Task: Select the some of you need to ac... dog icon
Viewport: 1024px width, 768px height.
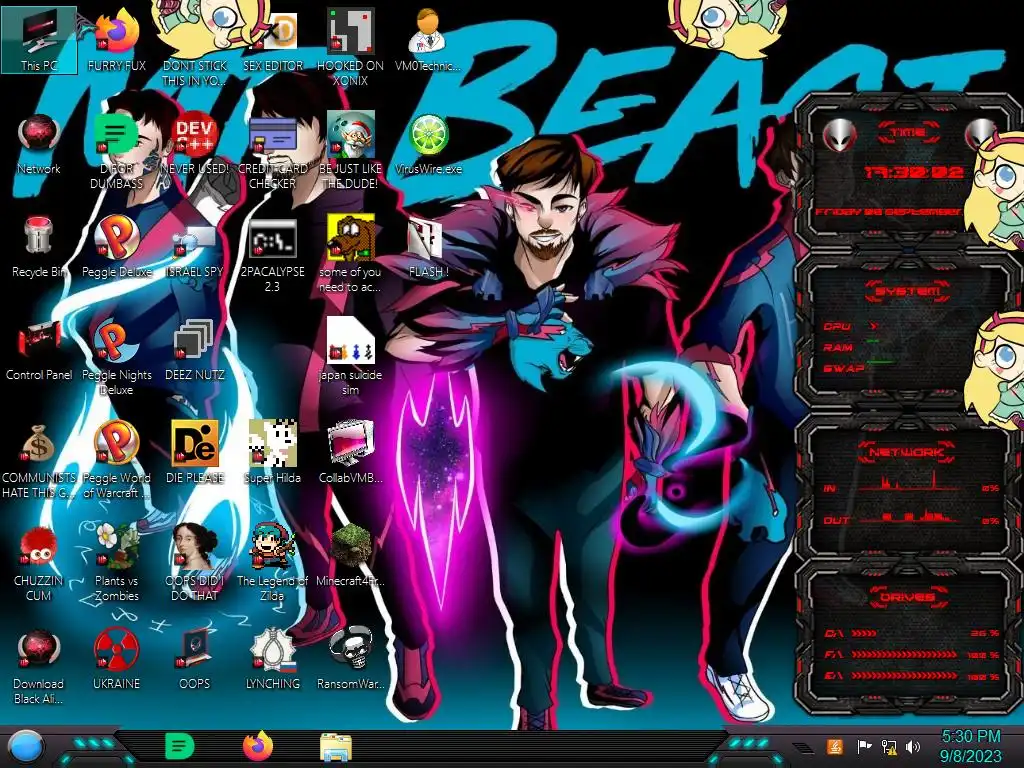Action: 351,255
